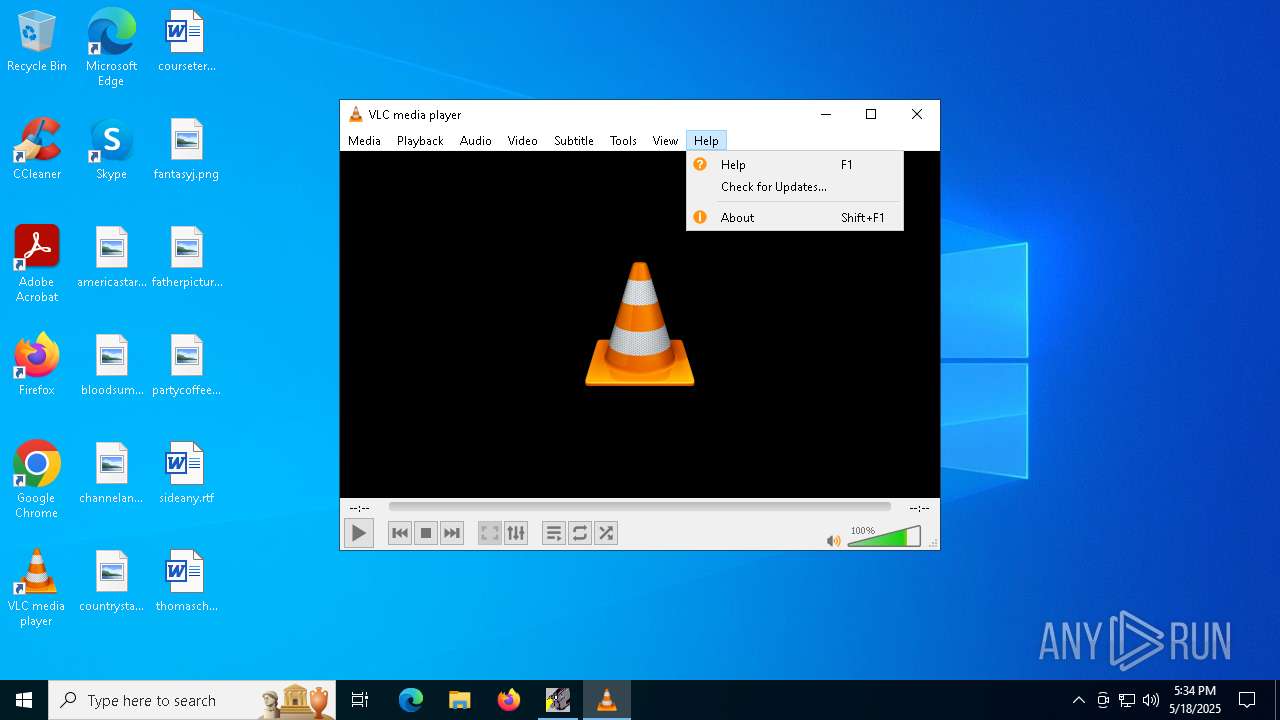Screen dimensions: 1280x720
Task: Open the Audio menu
Action: tap(476, 141)
